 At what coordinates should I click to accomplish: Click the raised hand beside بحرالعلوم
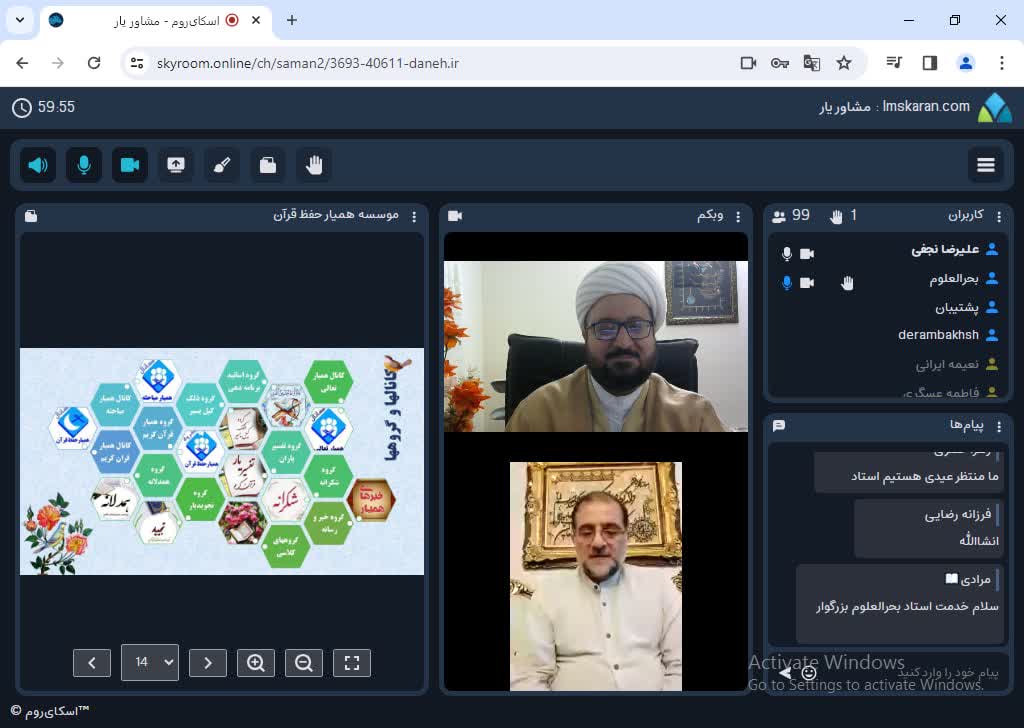tap(847, 283)
